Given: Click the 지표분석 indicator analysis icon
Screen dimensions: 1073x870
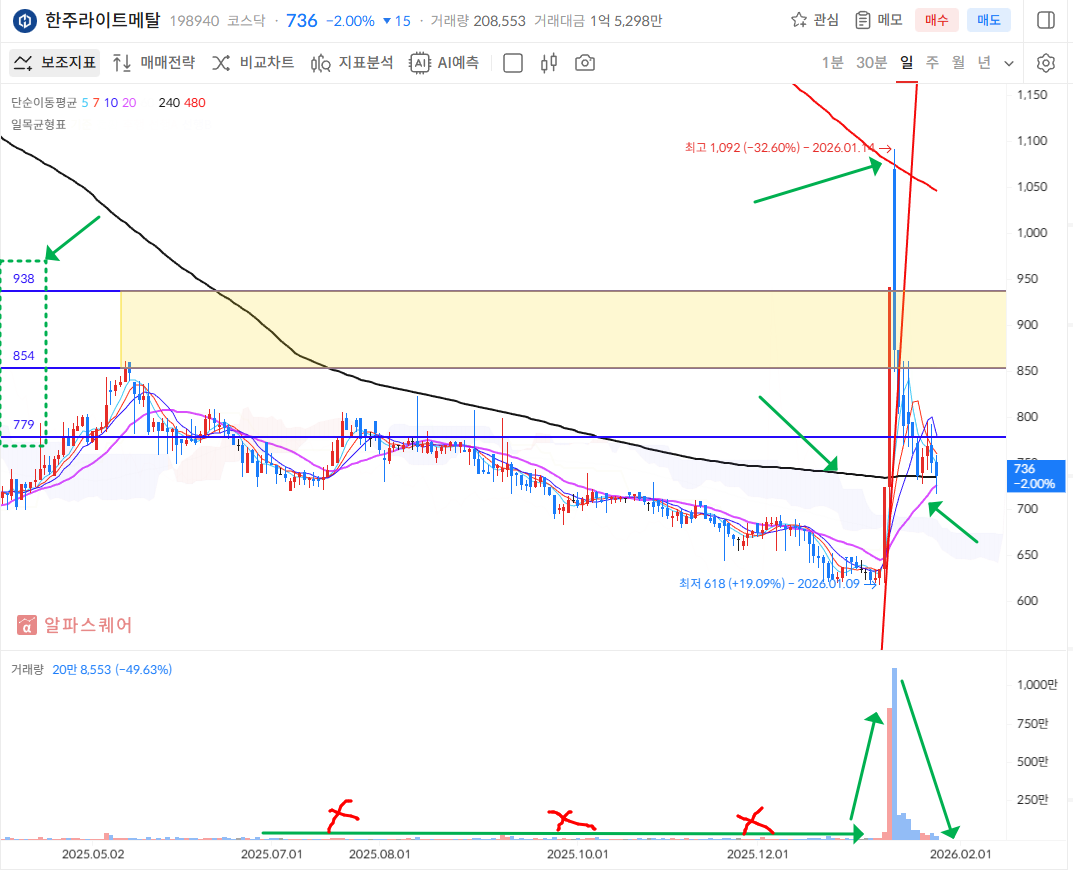Looking at the screenshot, I should coord(352,63).
